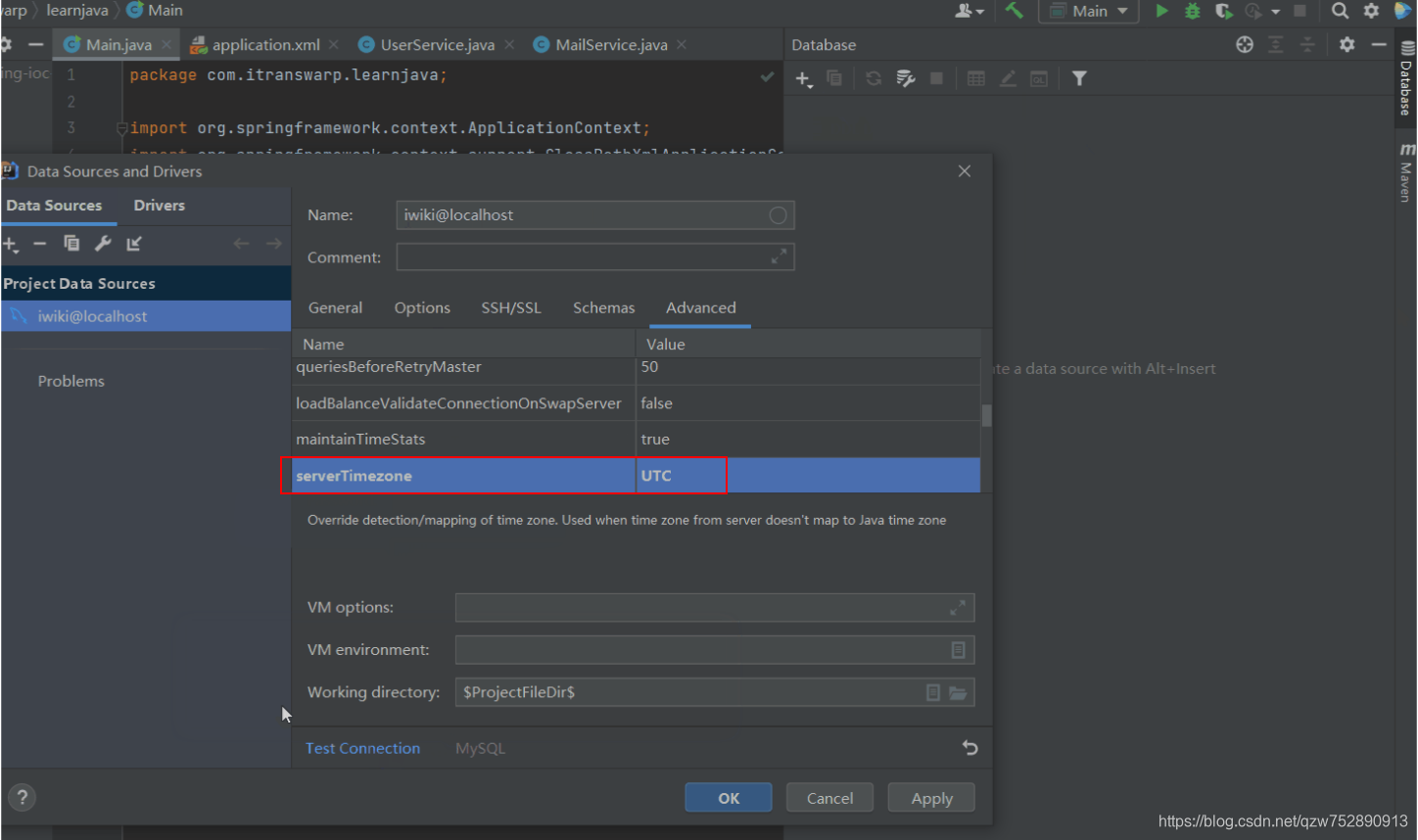Open the Options tab
Viewport: 1418px width, 840px height.
click(x=422, y=307)
